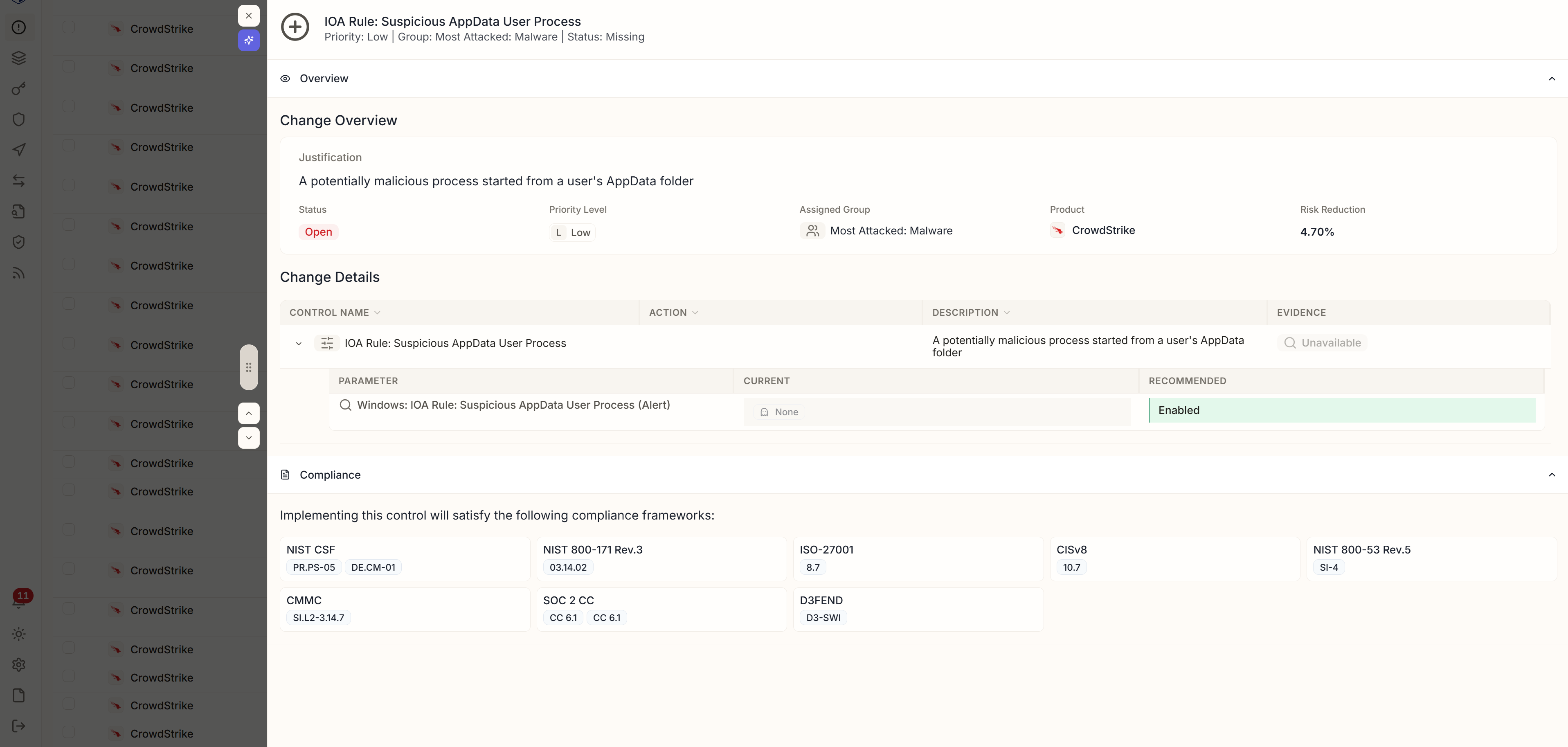
Task: Click the Unavailable evidence button
Action: coord(1322,343)
